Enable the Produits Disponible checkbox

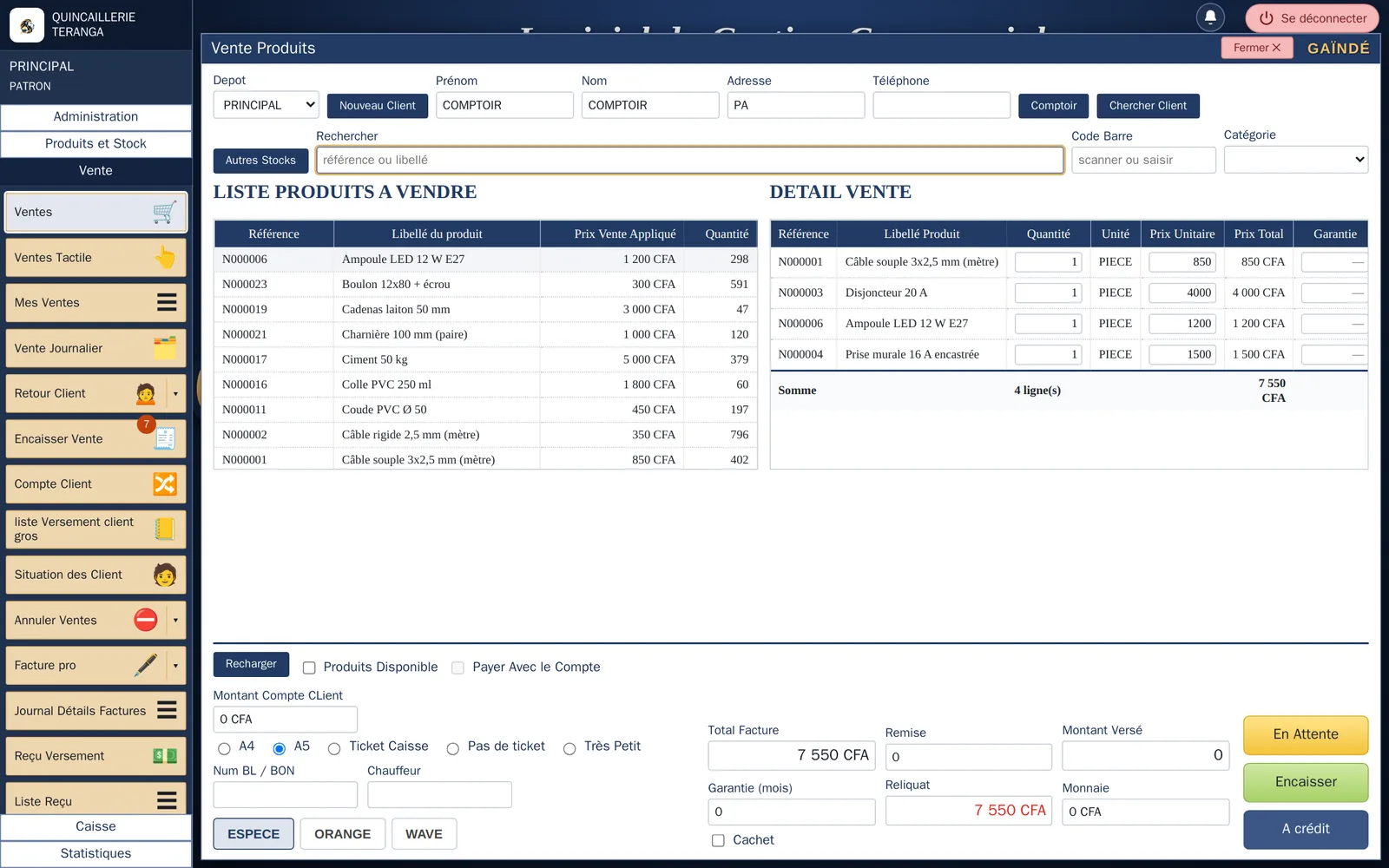[309, 667]
